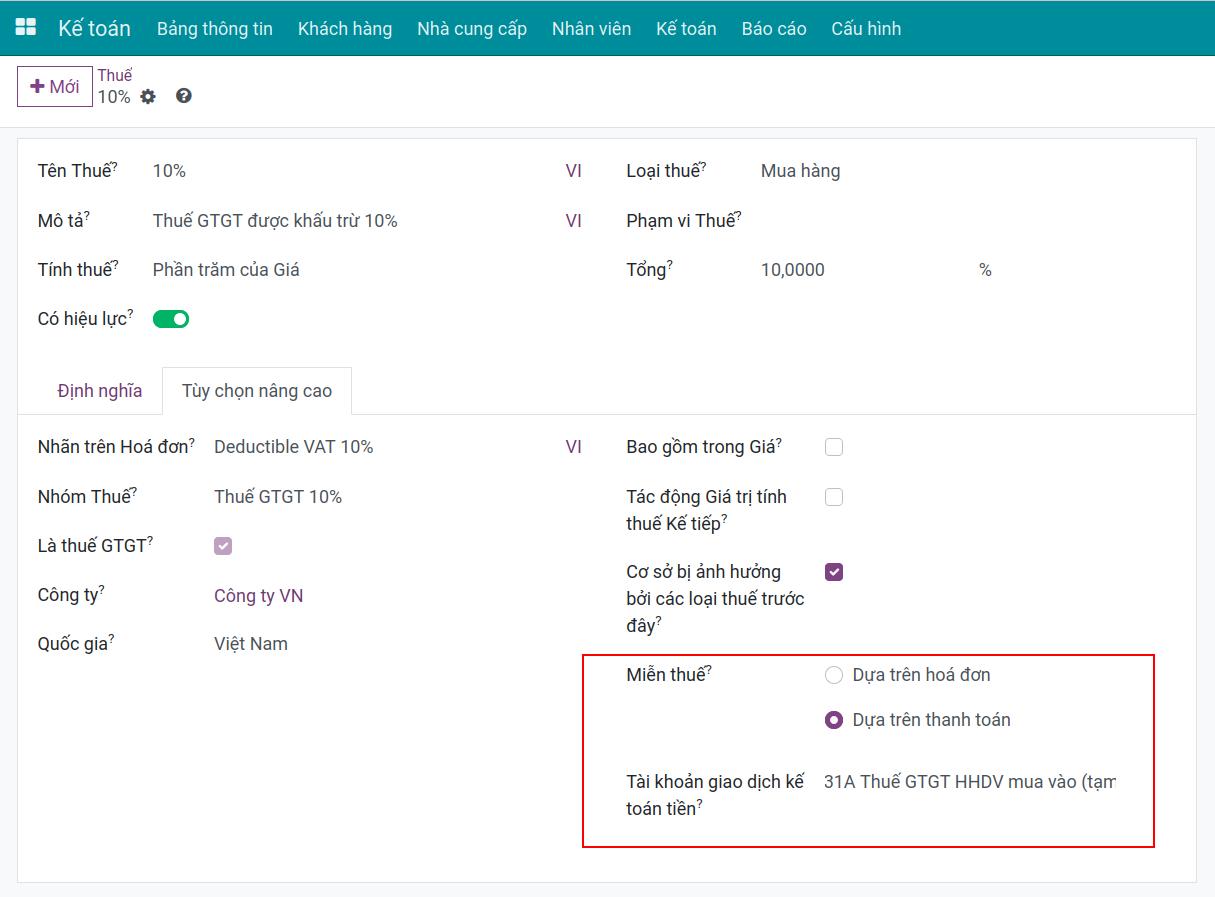Uncheck Cơ sở bị ảnh hưởng checkbox

coord(834,572)
